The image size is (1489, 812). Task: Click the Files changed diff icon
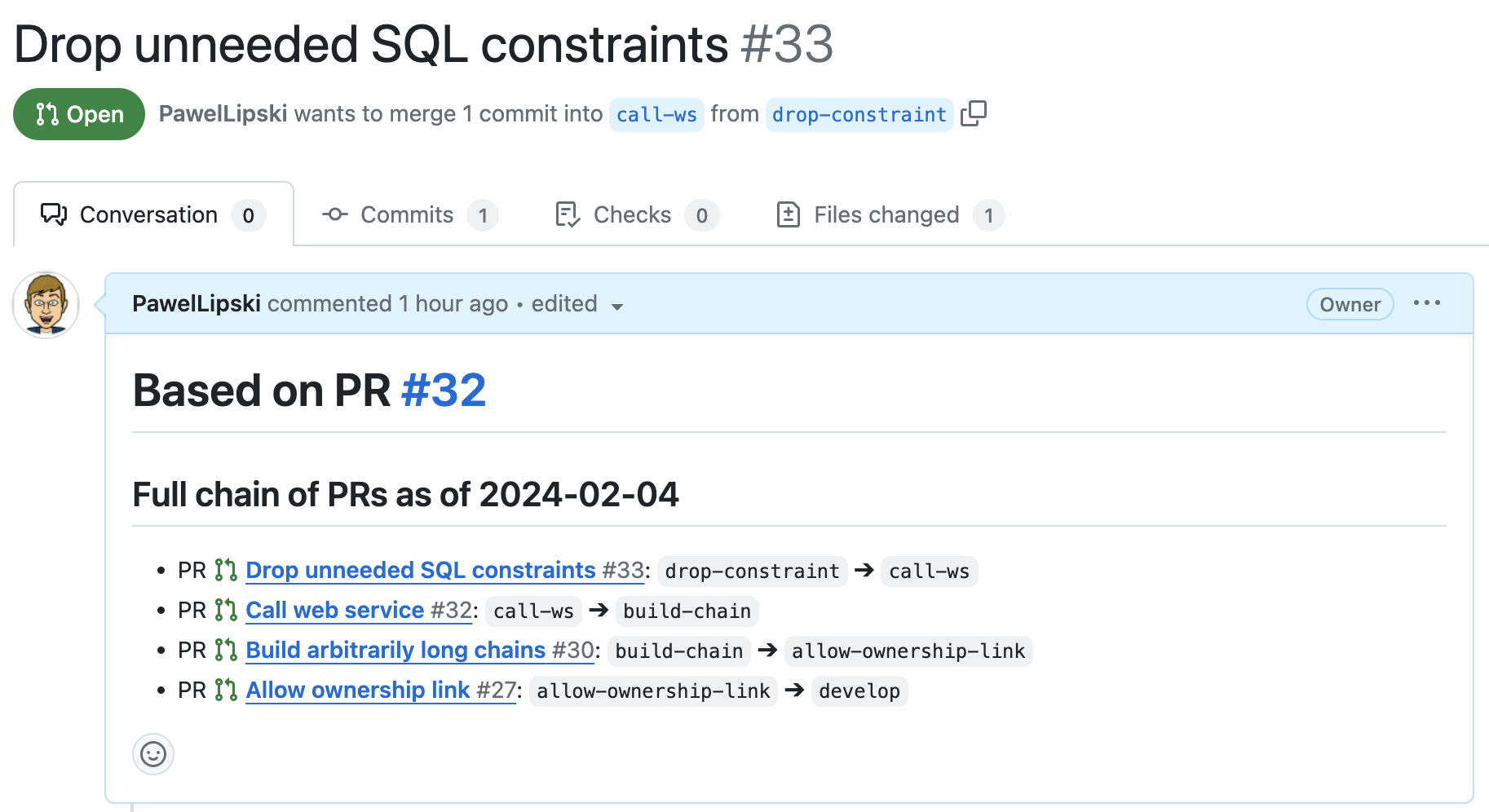pos(789,214)
